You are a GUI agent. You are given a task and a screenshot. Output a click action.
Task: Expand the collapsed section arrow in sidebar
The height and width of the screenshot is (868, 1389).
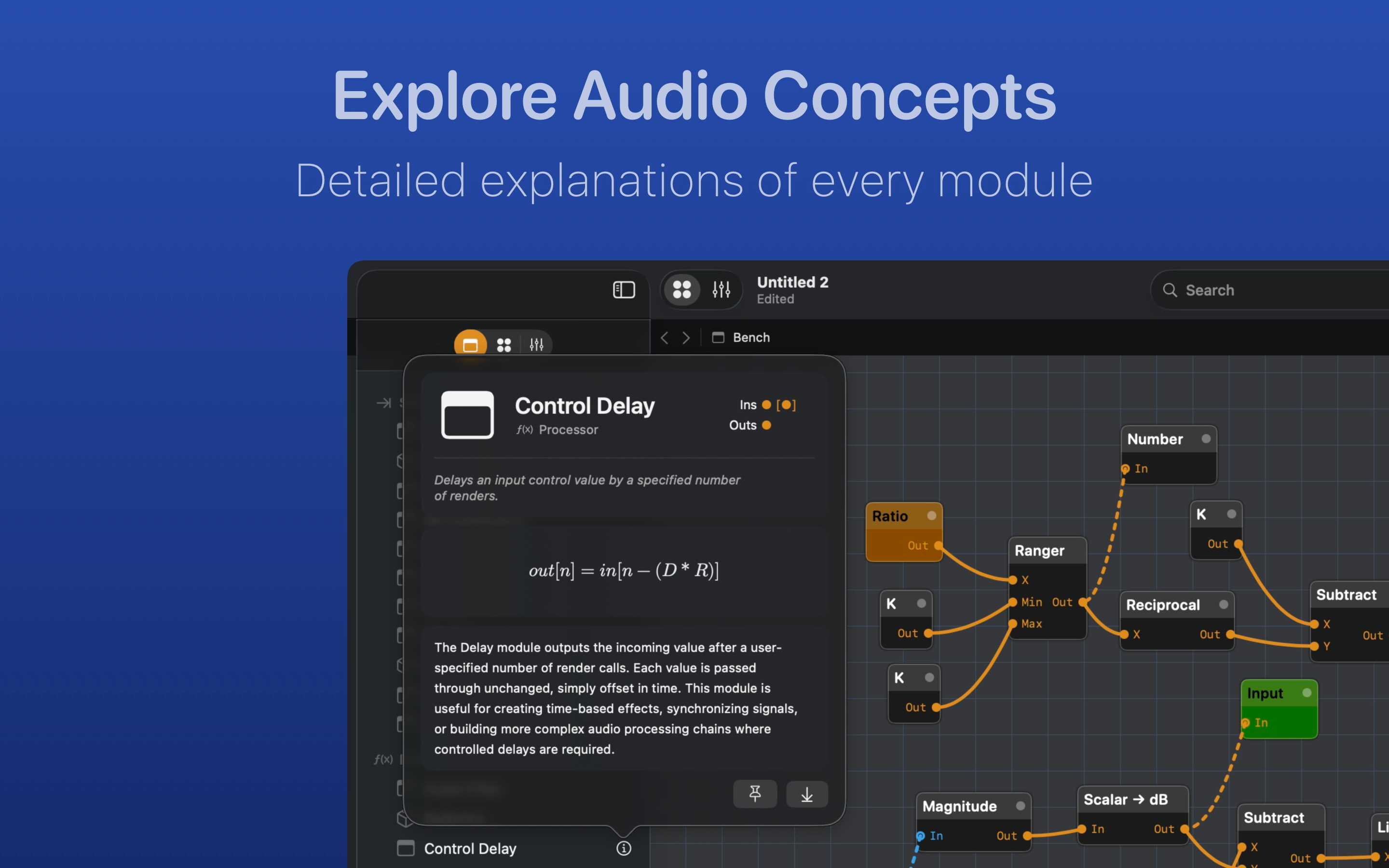tap(383, 403)
